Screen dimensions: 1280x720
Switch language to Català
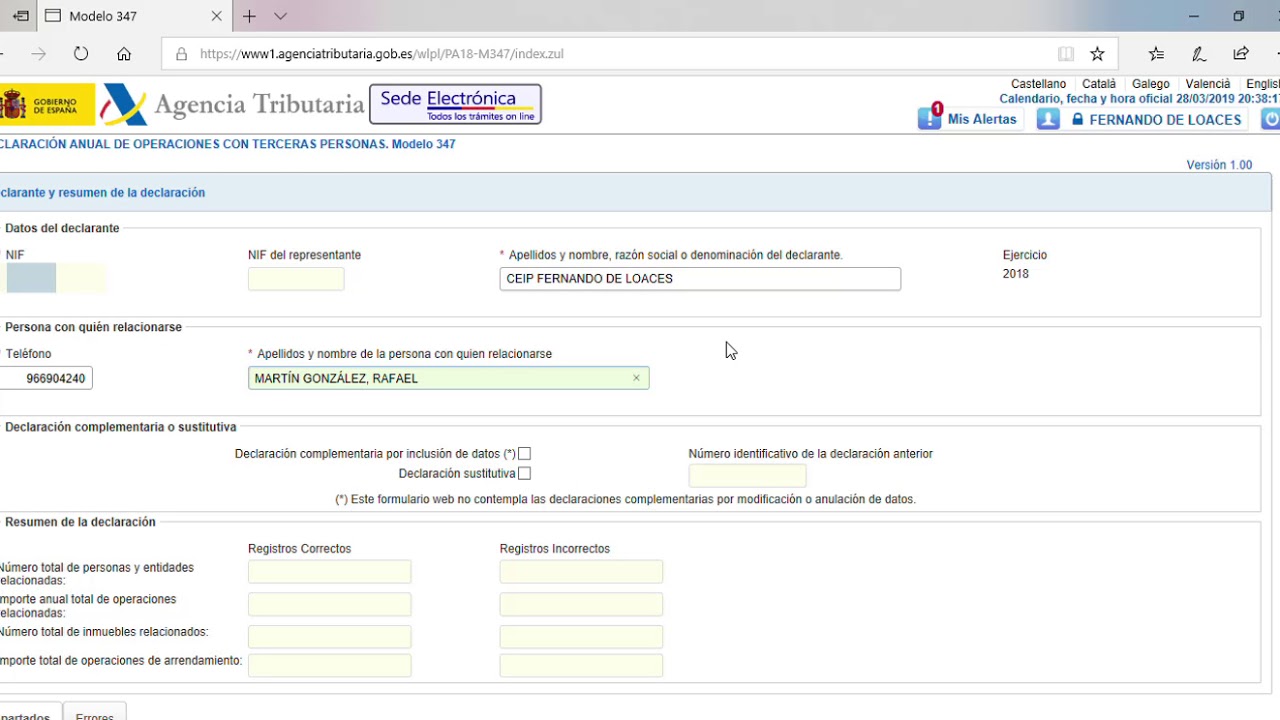(x=1099, y=84)
